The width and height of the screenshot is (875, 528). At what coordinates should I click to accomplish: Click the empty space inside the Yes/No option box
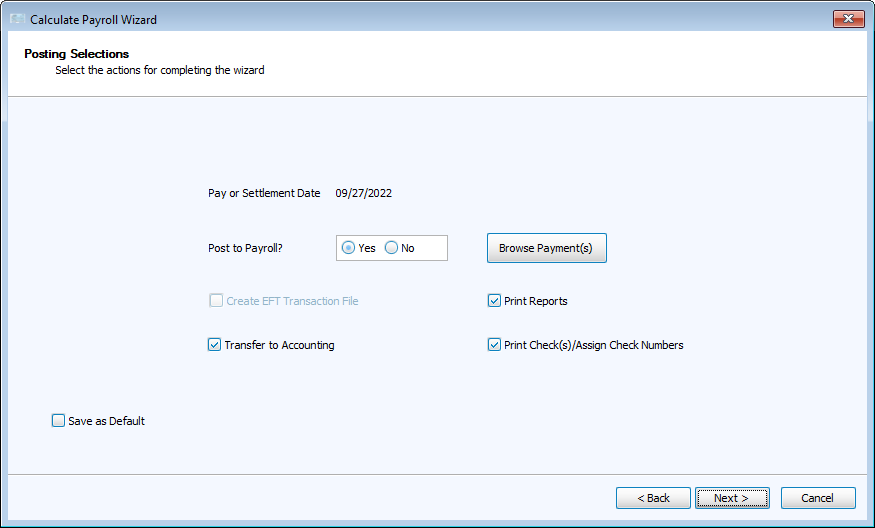click(431, 248)
